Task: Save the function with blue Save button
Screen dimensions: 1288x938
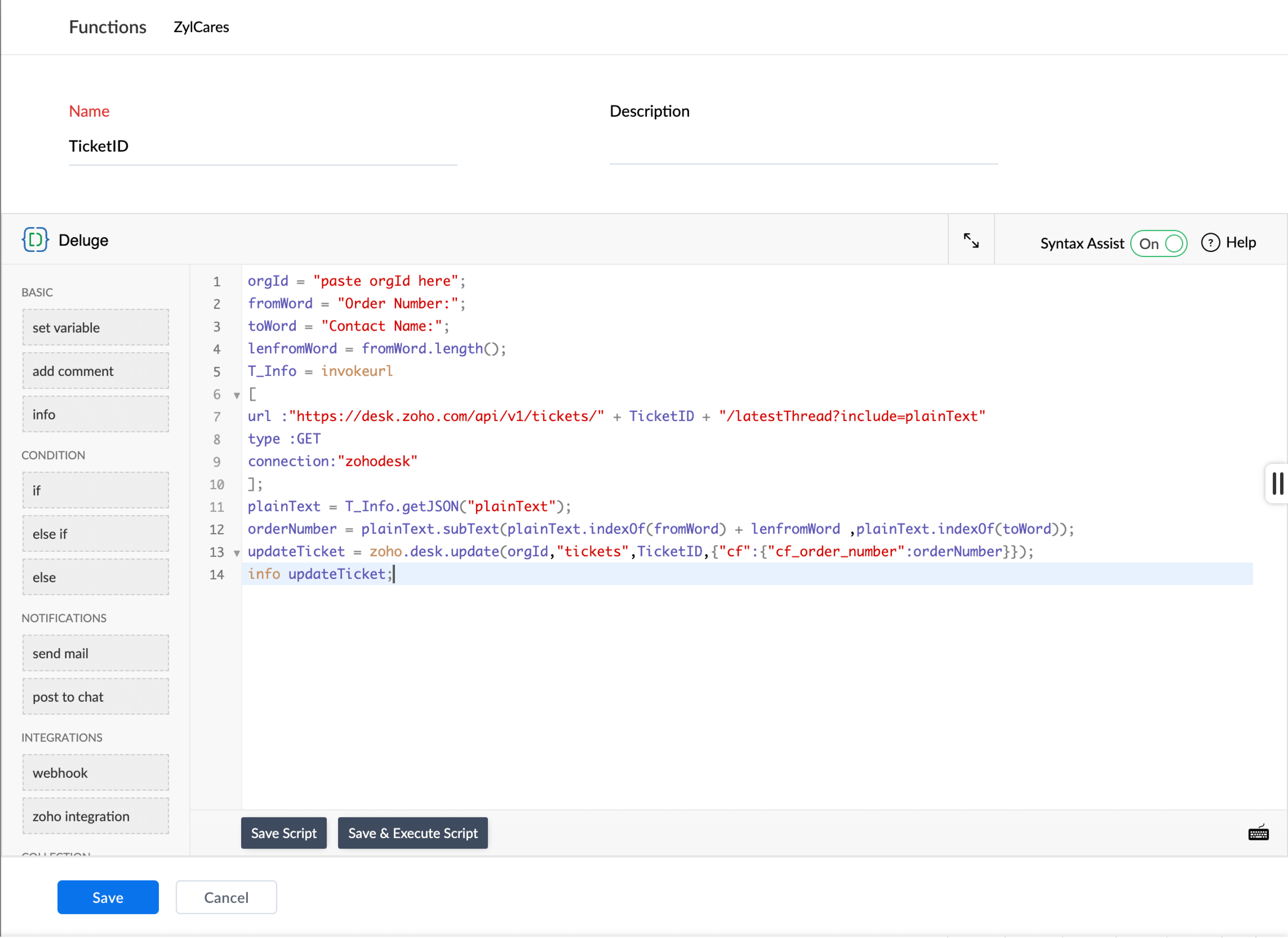Action: click(x=108, y=897)
